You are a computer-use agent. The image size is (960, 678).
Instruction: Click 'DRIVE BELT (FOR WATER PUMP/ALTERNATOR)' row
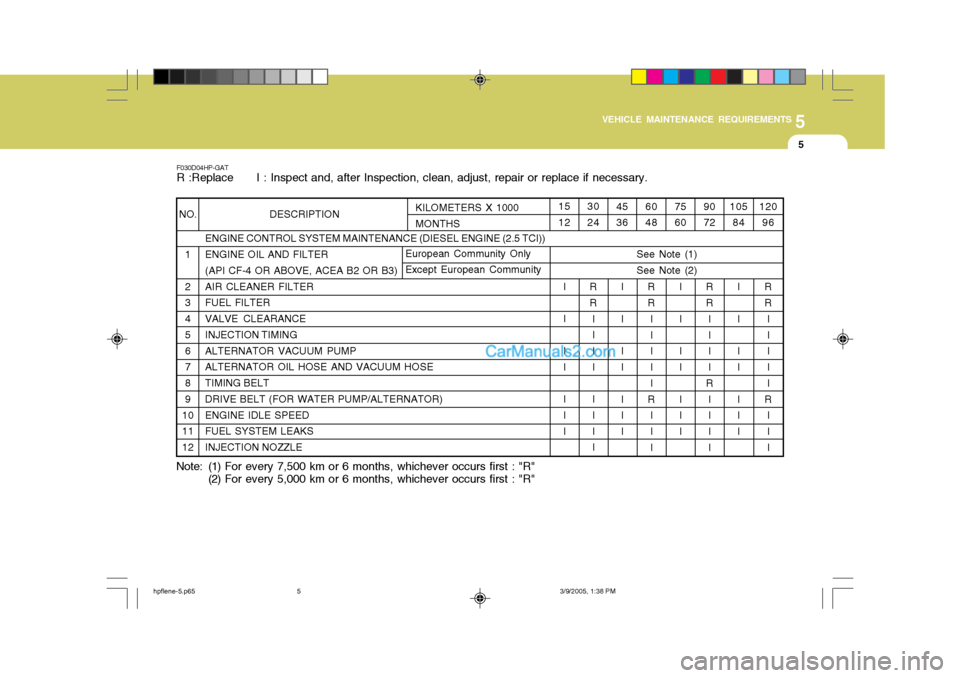coord(323,399)
